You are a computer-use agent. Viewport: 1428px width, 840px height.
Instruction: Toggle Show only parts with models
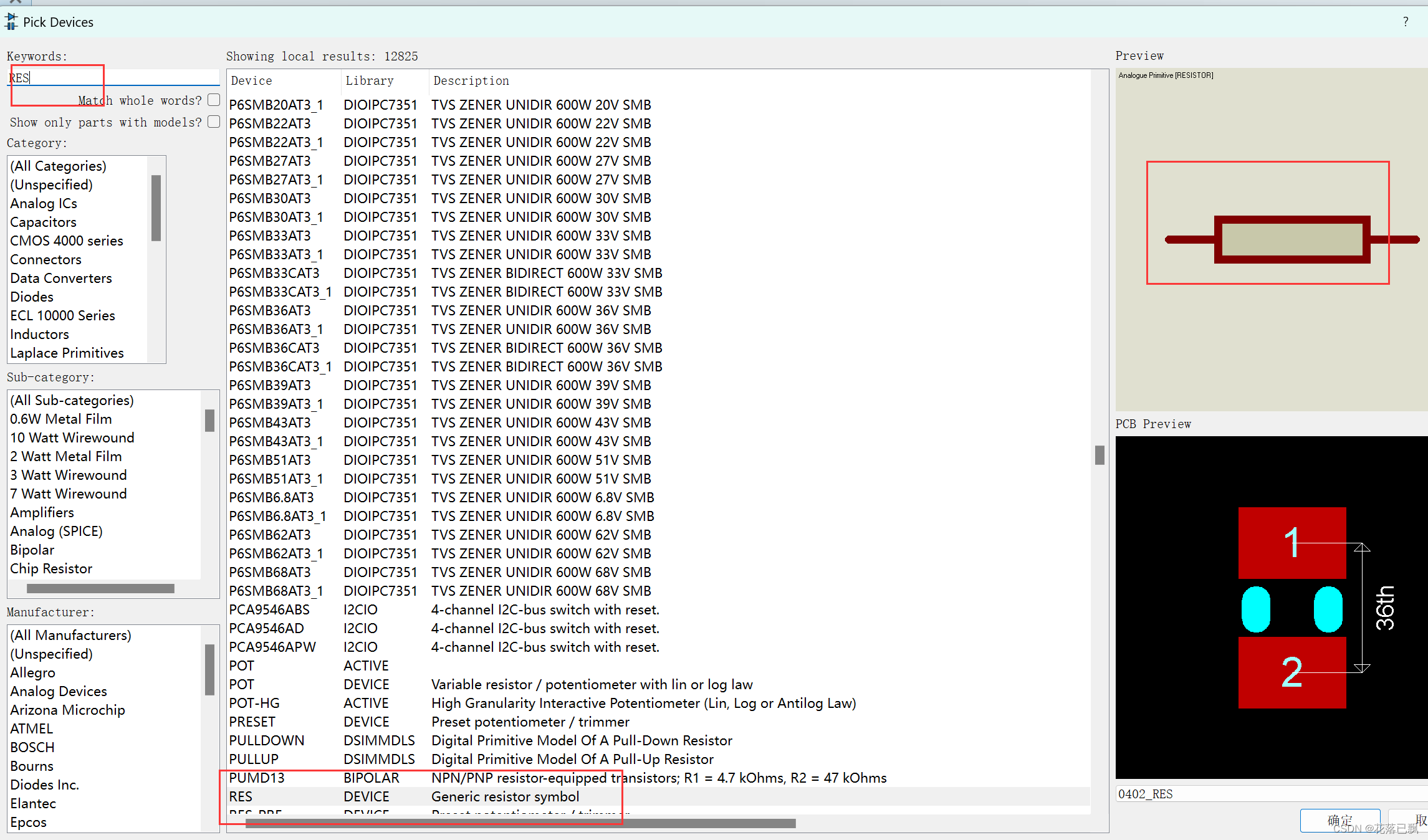click(x=214, y=122)
